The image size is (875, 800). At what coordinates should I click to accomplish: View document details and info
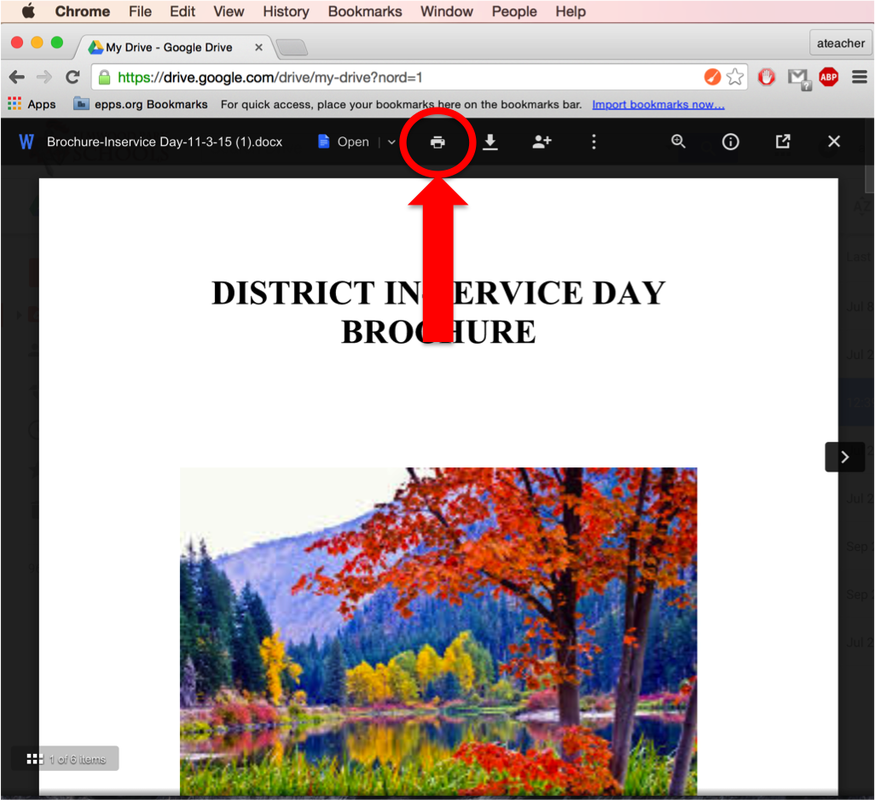tap(730, 142)
